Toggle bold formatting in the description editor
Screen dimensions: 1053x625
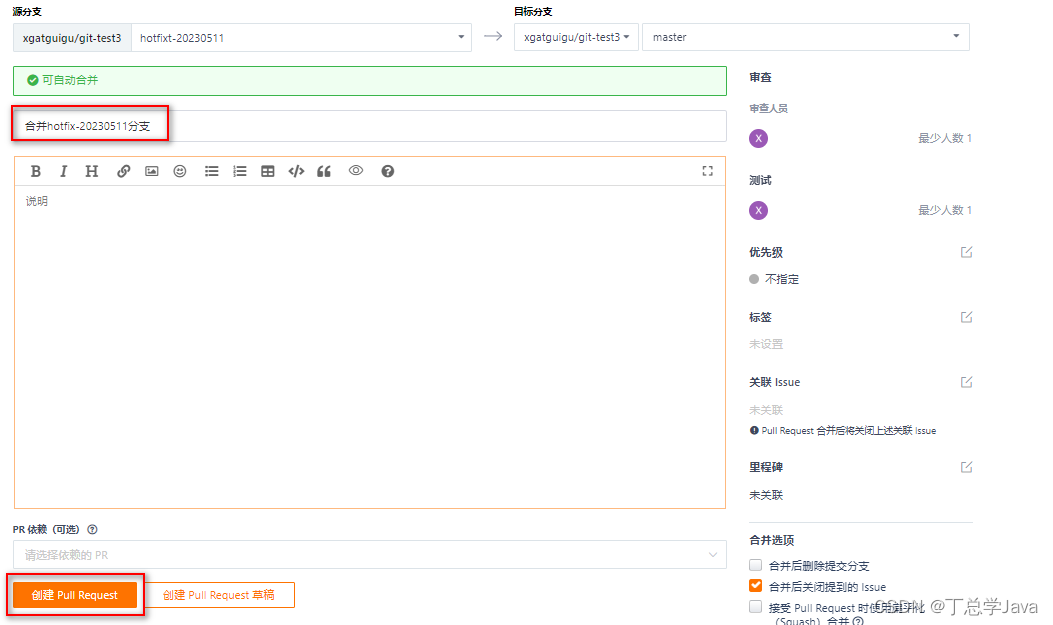pos(36,170)
